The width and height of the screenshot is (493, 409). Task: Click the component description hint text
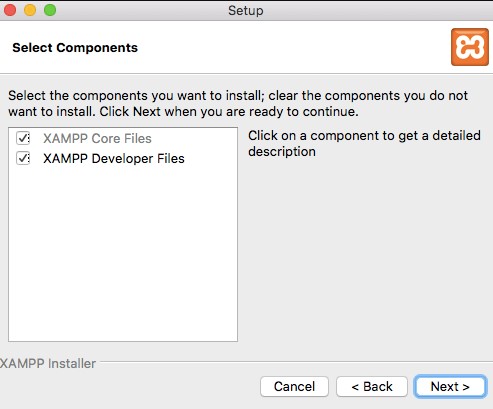[364, 143]
